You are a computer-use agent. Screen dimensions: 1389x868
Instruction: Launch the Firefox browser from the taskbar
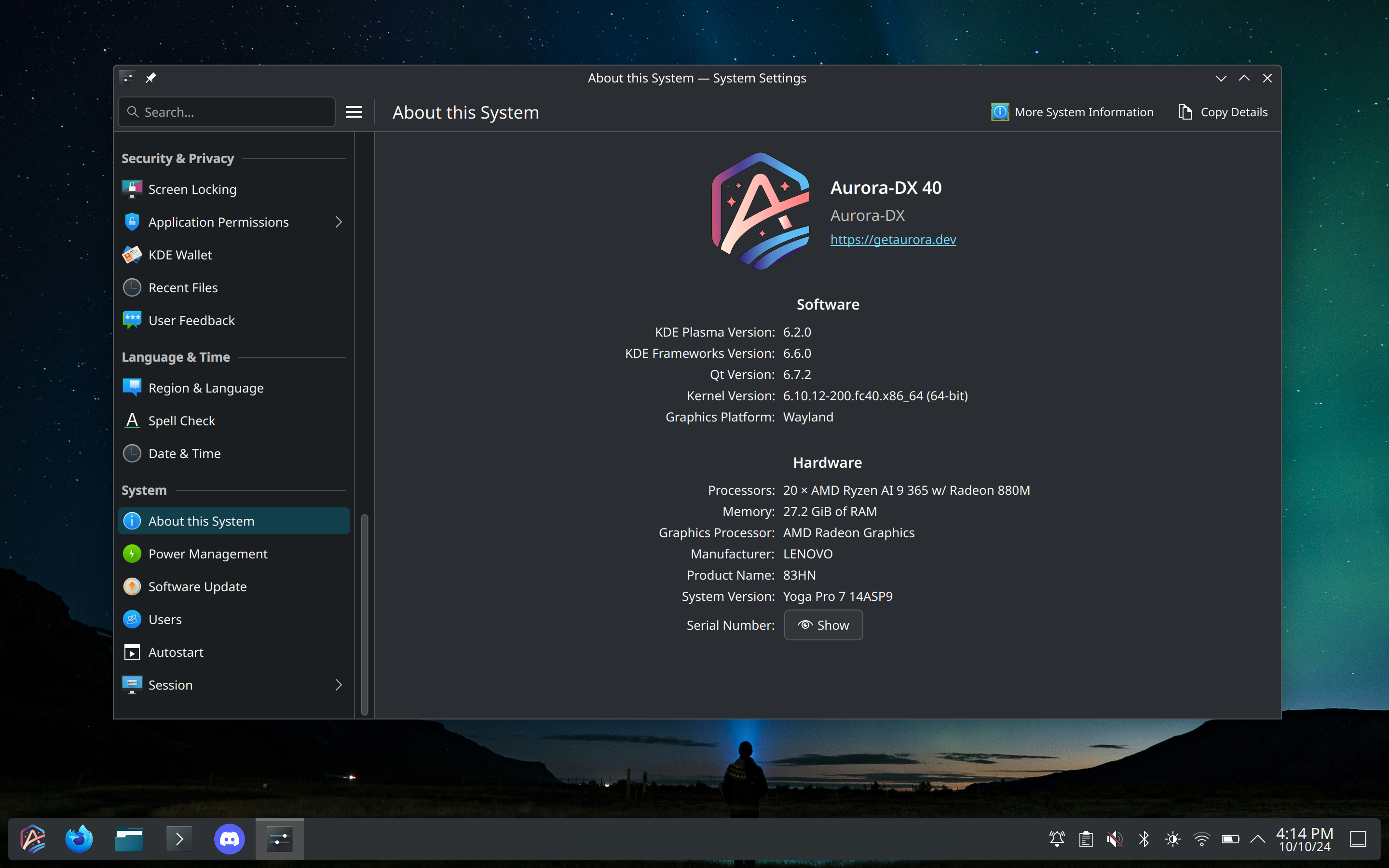tap(79, 839)
